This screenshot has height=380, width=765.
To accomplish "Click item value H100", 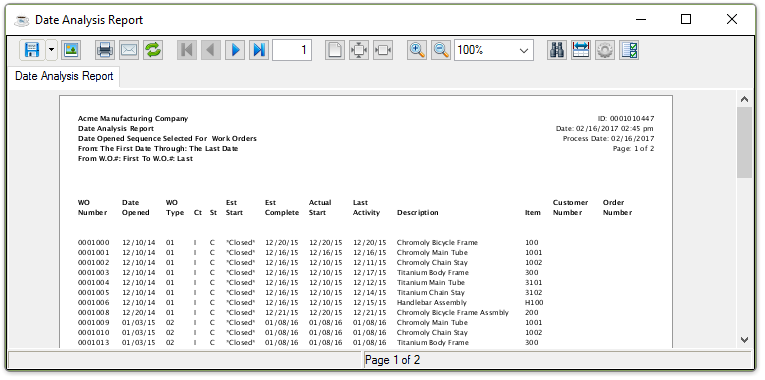I will click(534, 302).
